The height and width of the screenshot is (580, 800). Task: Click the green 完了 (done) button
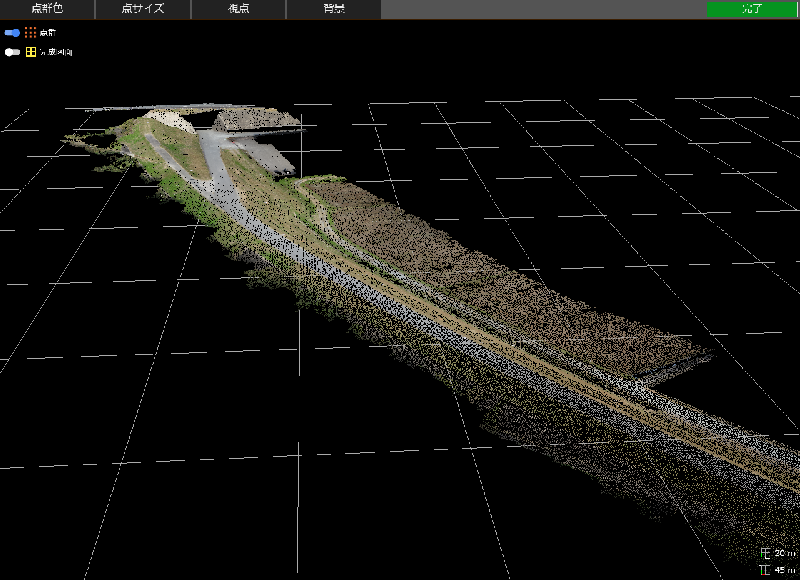pyautogui.click(x=752, y=9)
